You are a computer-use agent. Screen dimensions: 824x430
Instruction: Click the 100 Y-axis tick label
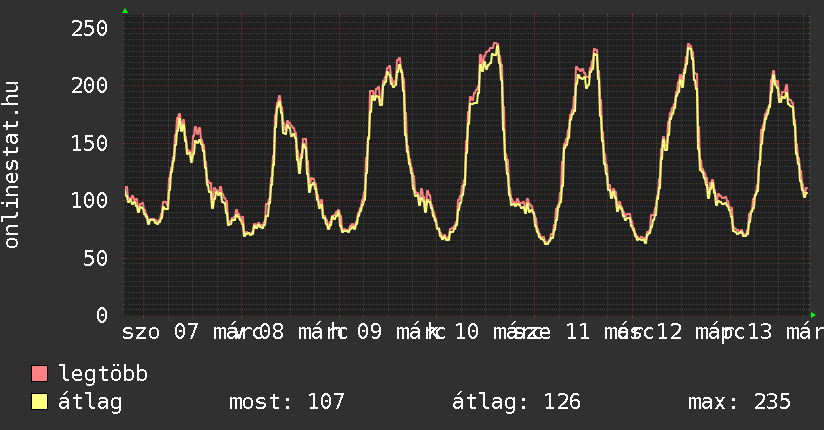coord(89,200)
